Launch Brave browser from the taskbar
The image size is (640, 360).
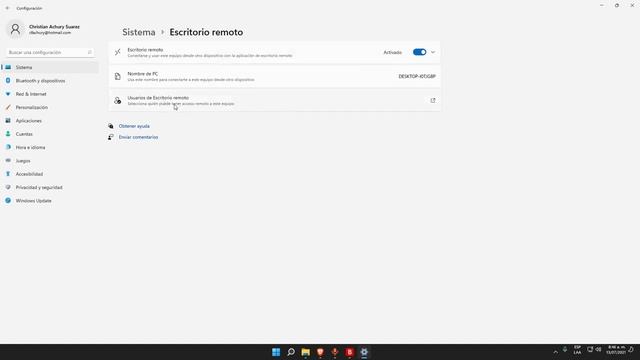[320, 352]
